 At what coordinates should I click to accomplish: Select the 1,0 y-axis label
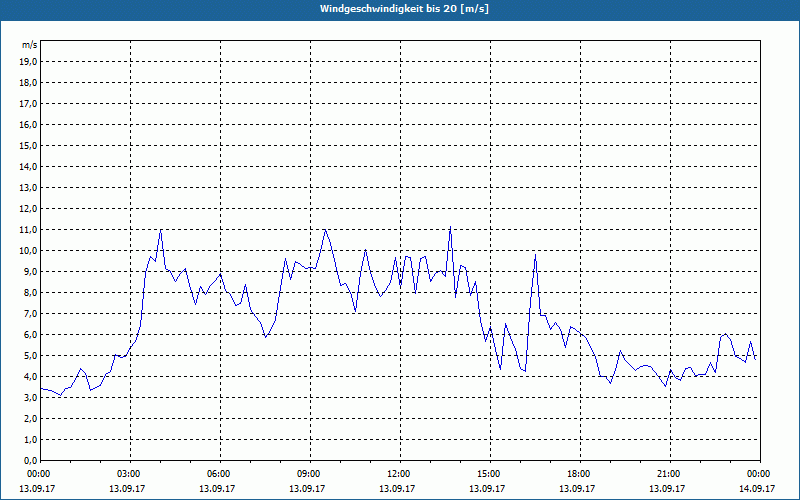pyautogui.click(x=30, y=440)
